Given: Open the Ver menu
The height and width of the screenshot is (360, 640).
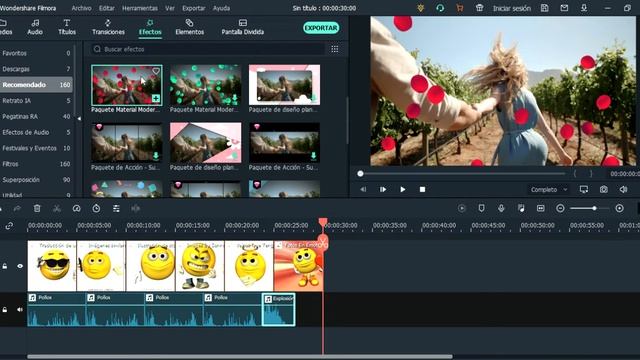Looking at the screenshot, I should click(170, 8).
